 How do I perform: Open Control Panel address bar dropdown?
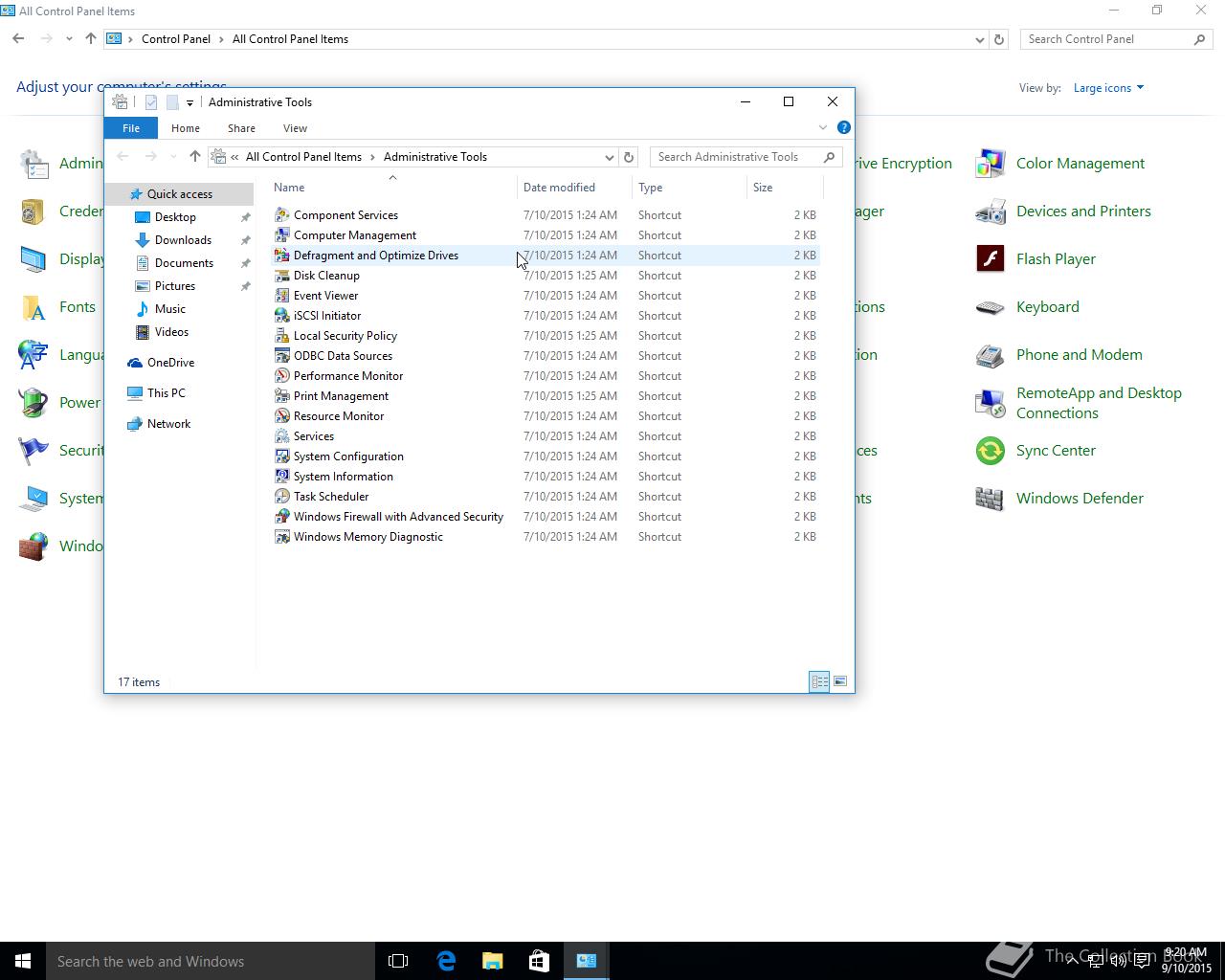pyautogui.click(x=979, y=39)
